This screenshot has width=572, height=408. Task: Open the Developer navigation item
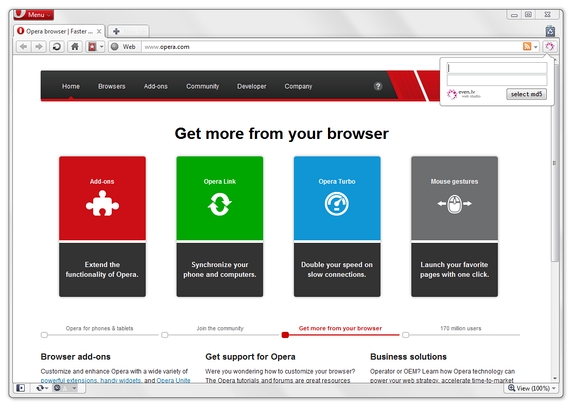tap(252, 86)
